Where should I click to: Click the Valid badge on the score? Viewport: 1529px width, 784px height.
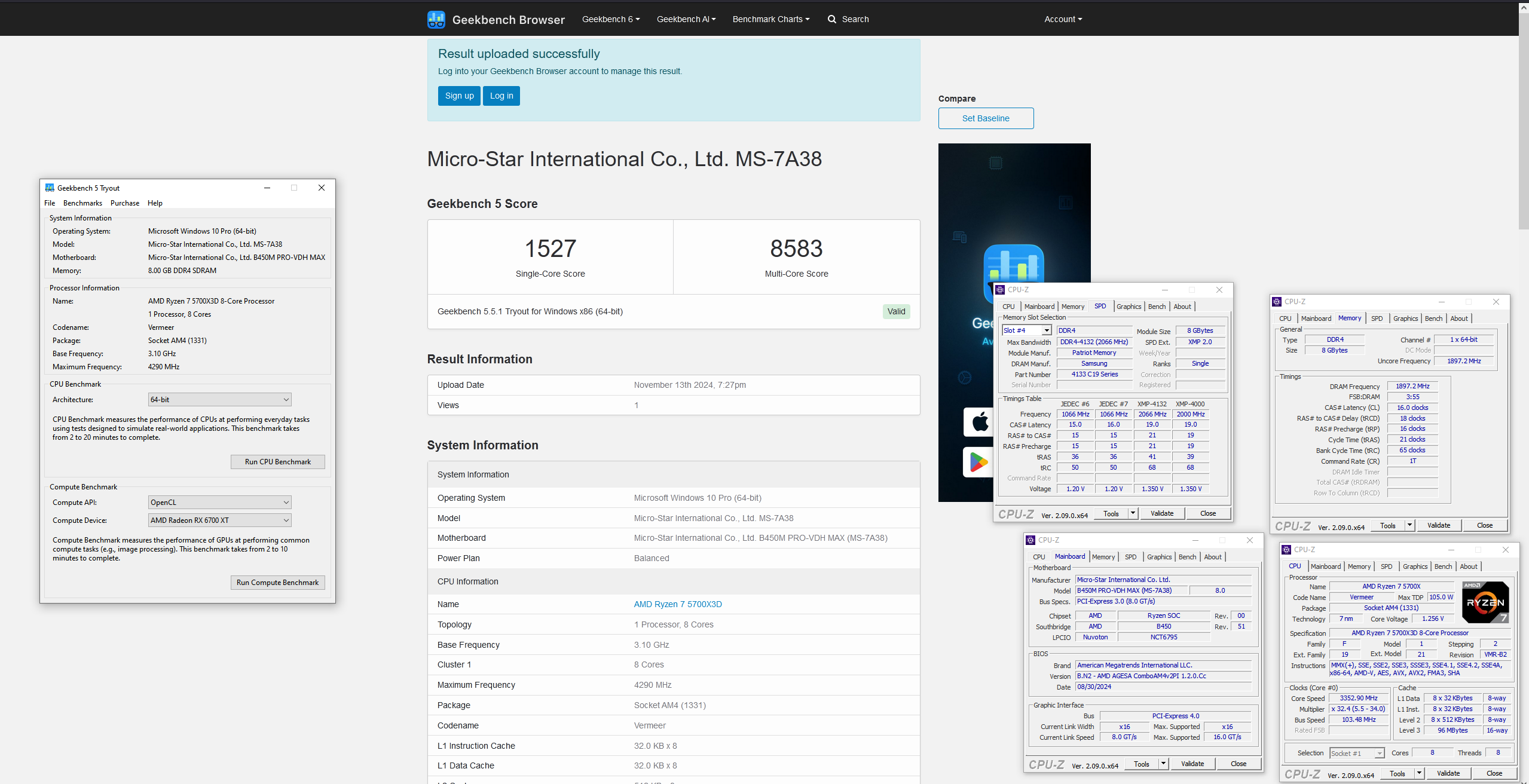(896, 311)
